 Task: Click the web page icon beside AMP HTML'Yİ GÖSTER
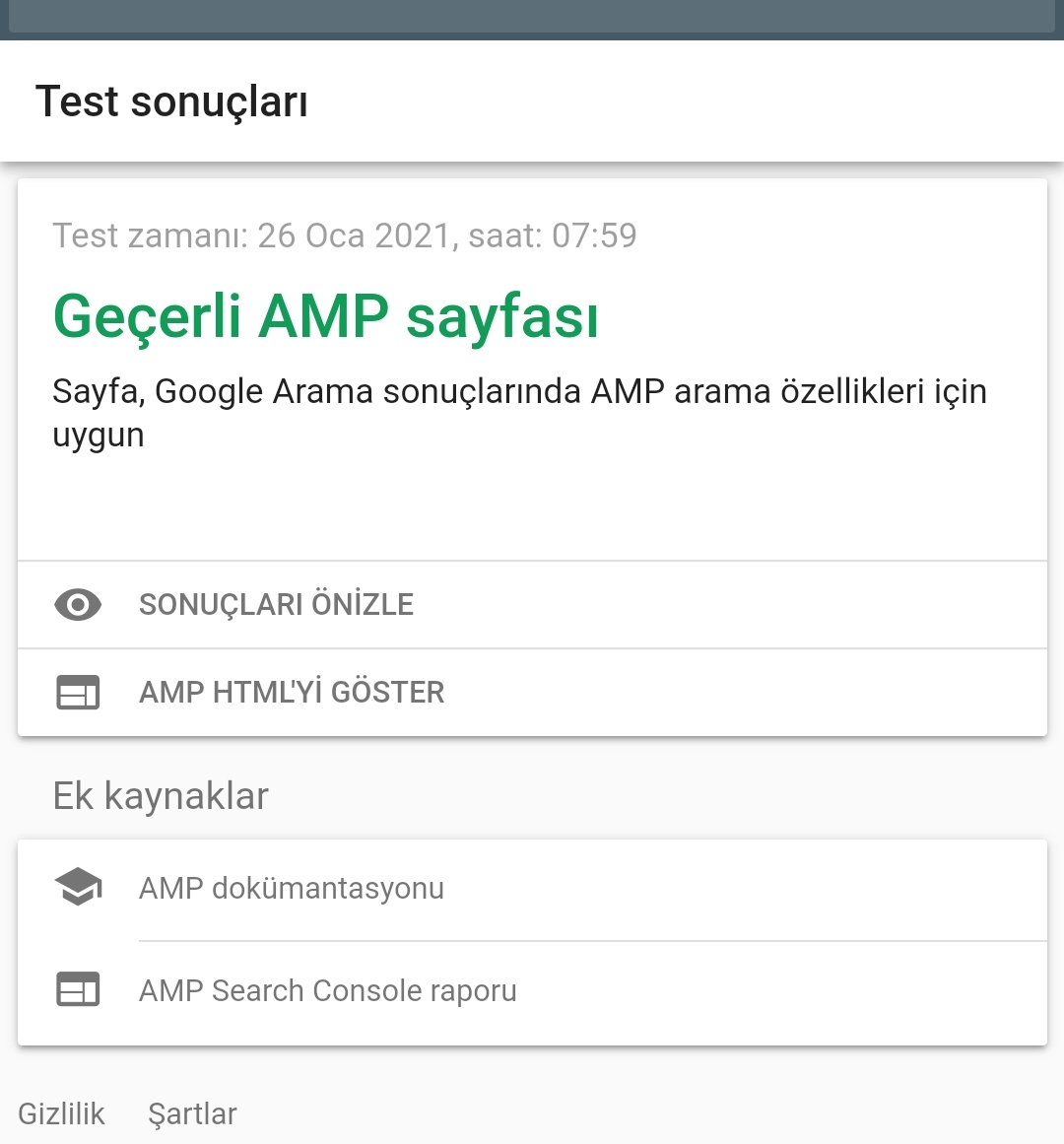click(77, 692)
